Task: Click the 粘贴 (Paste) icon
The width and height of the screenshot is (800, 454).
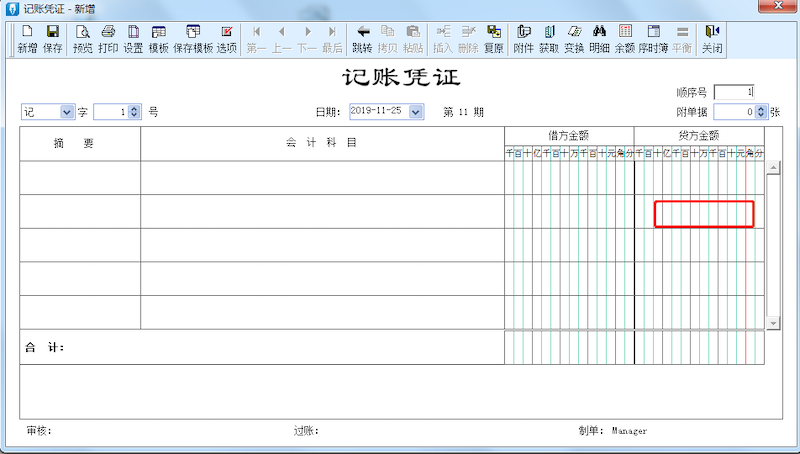Action: tap(413, 39)
